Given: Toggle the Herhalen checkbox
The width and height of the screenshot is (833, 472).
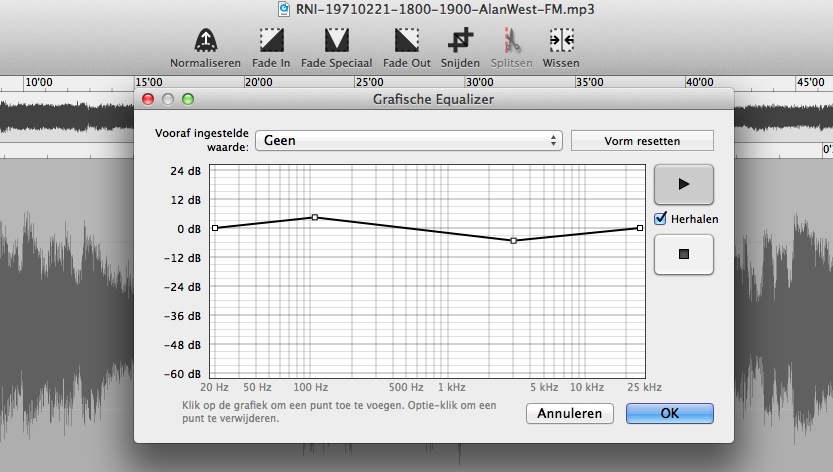Looking at the screenshot, I should pyautogui.click(x=660, y=219).
